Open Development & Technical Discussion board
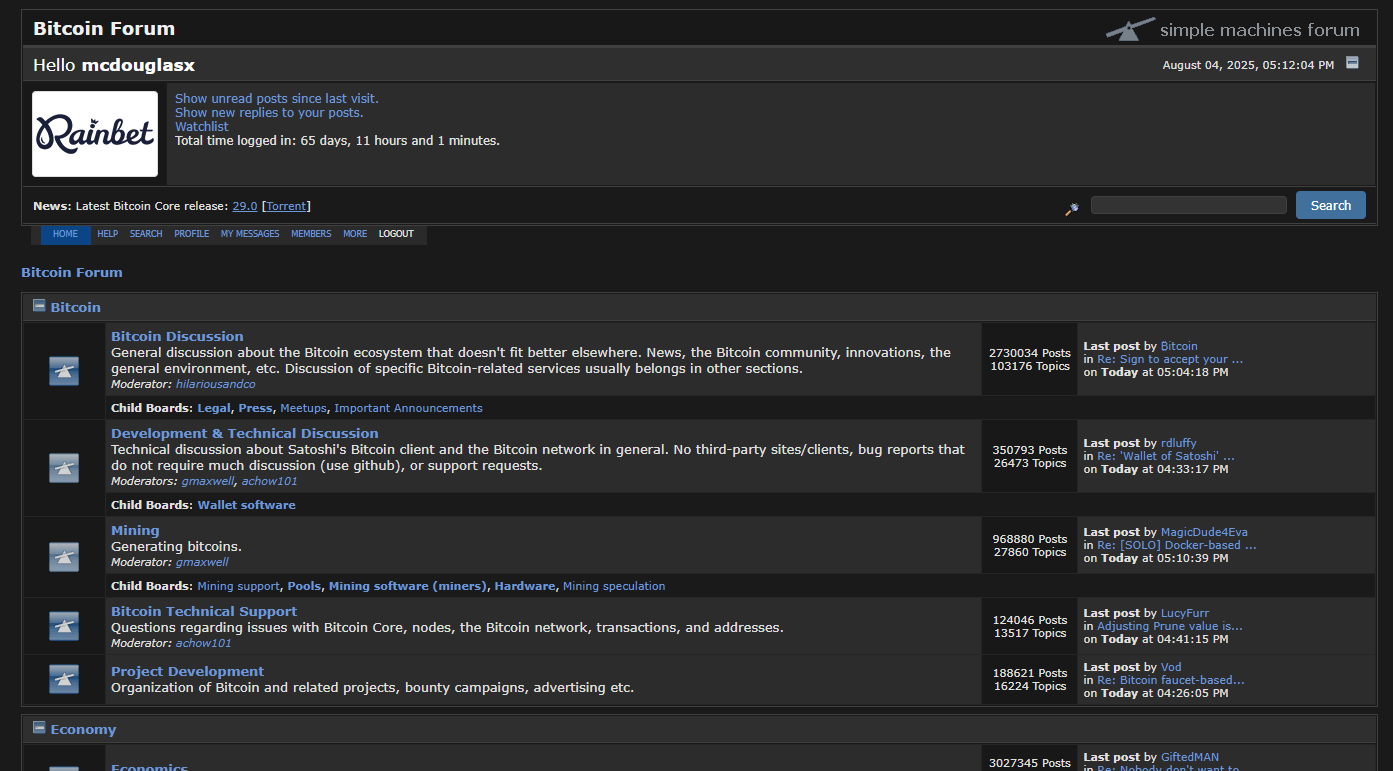This screenshot has height=771, width=1393. (245, 433)
